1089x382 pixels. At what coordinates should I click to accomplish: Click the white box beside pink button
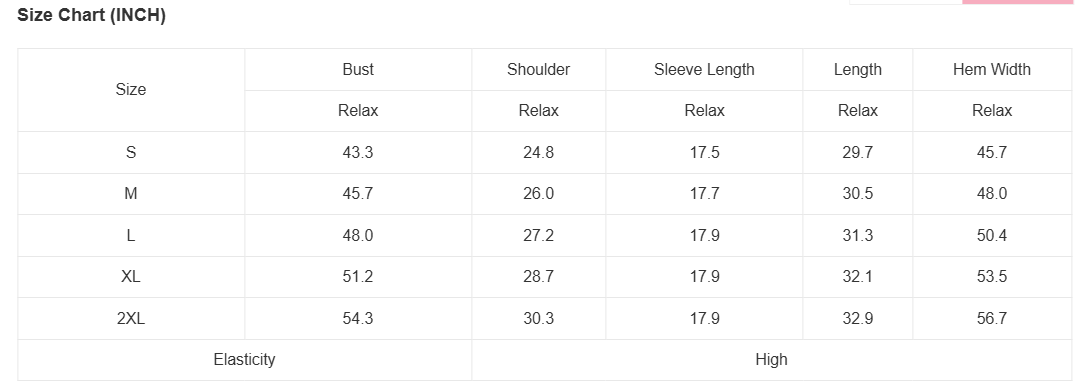point(906,2)
